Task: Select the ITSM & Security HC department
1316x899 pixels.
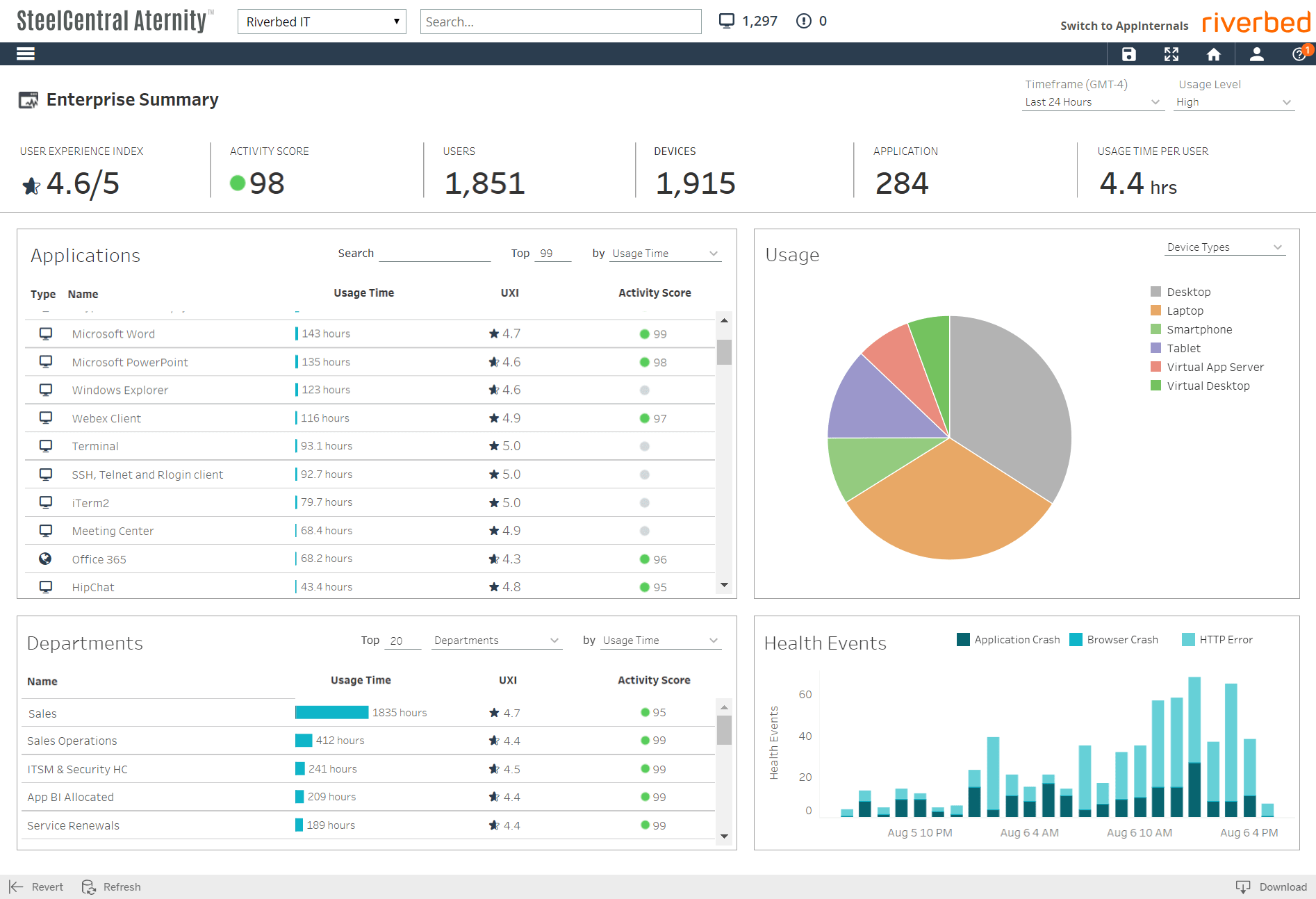Action: click(77, 770)
